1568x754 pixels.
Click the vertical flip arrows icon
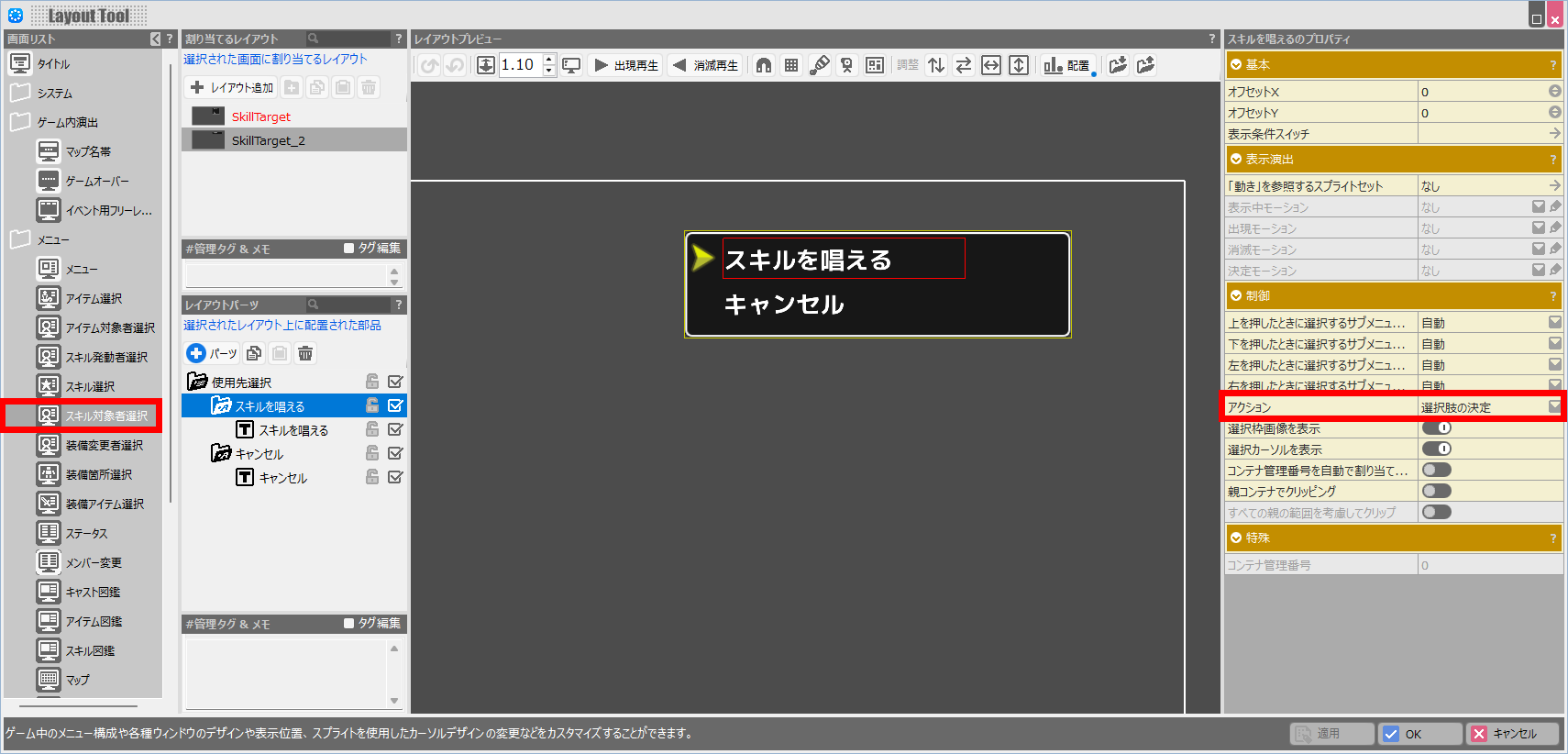pyautogui.click(x=936, y=65)
